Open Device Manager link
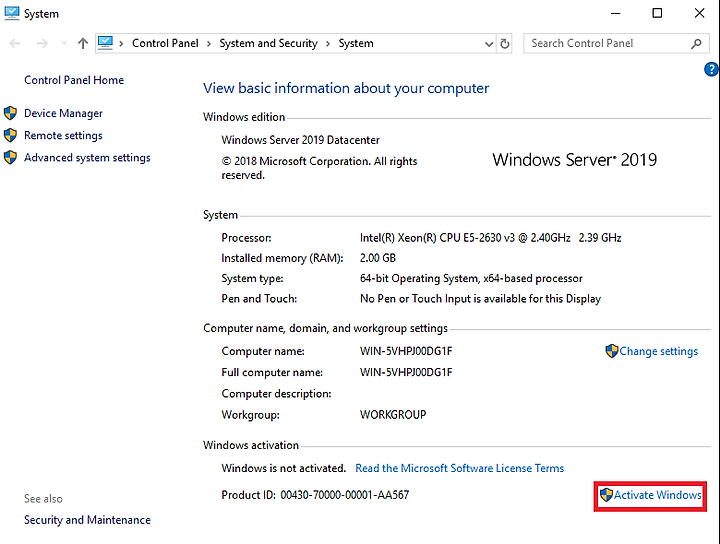This screenshot has width=720, height=544. [63, 113]
